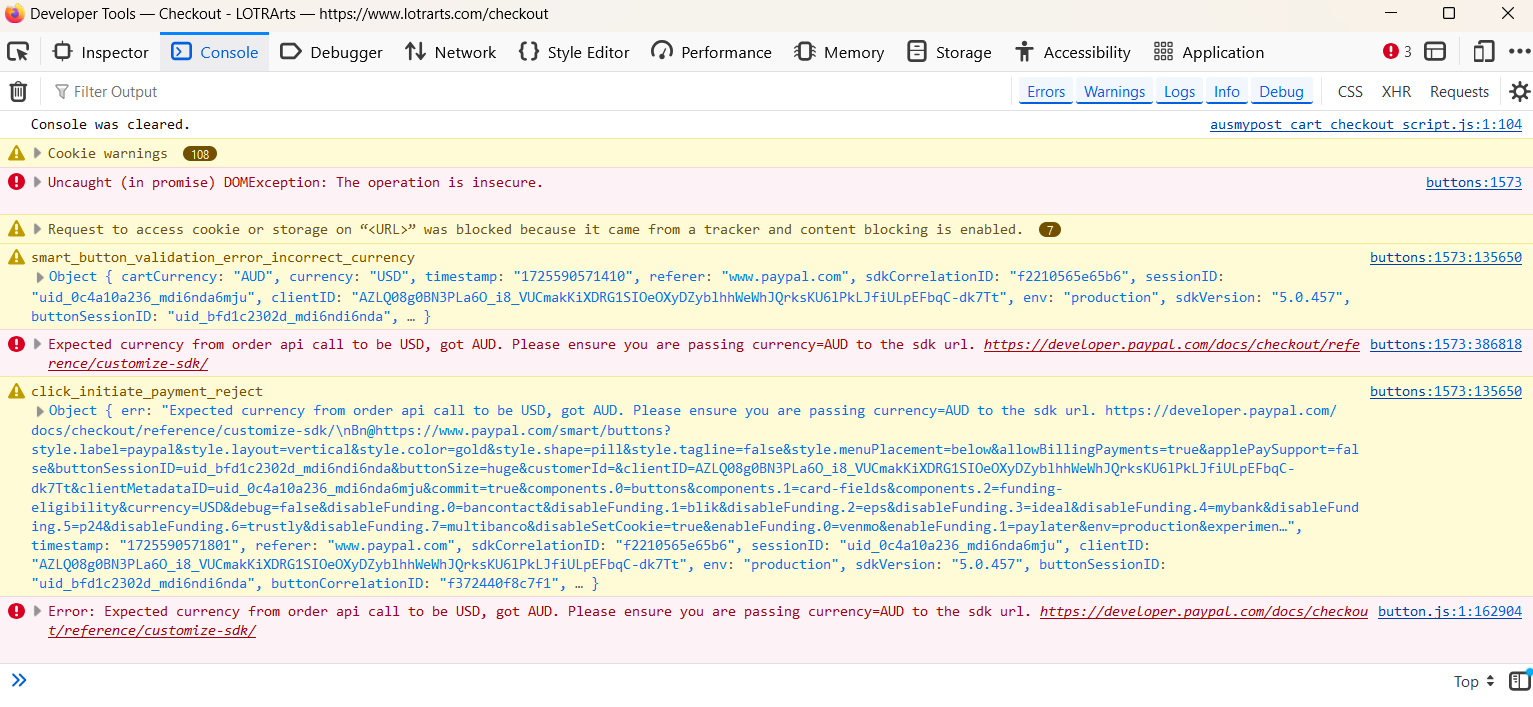The image size is (1533, 707).
Task: Expand the Uncaught DOMException error
Action: [x=37, y=182]
